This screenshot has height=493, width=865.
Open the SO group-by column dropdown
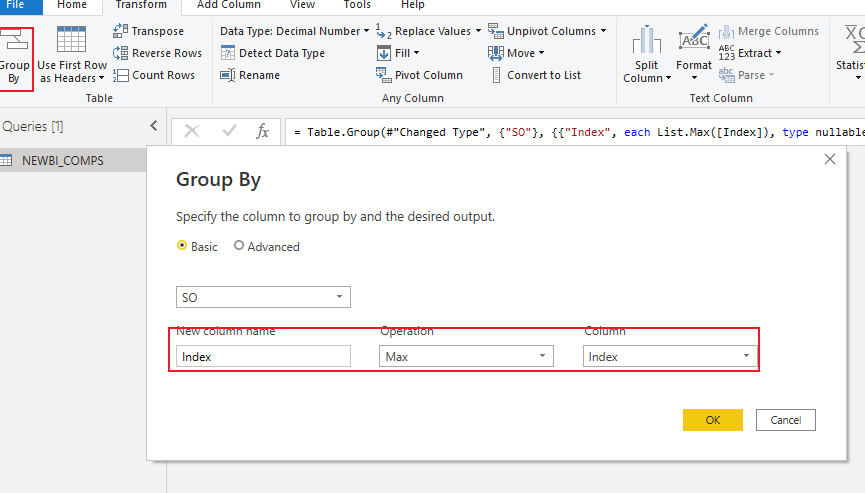tap(263, 297)
